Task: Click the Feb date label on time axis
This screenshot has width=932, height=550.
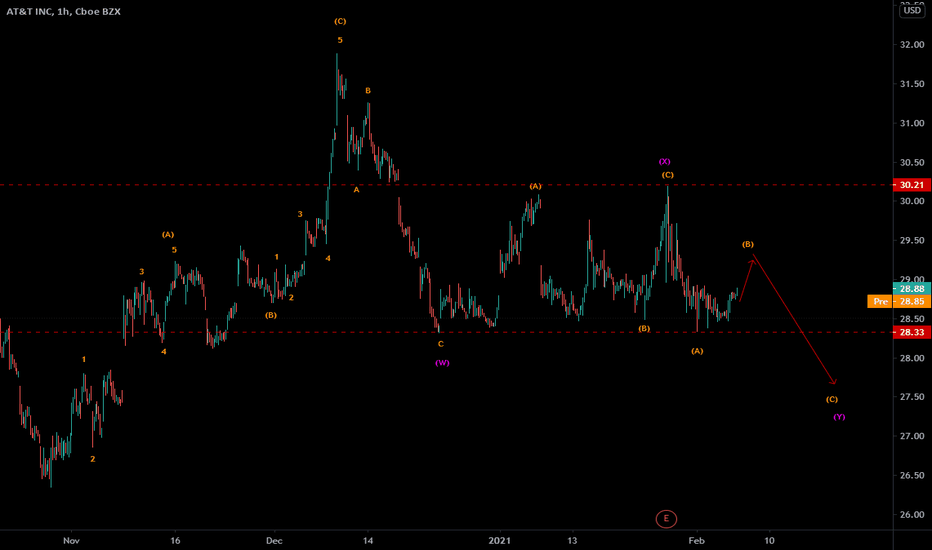Action: click(x=697, y=540)
